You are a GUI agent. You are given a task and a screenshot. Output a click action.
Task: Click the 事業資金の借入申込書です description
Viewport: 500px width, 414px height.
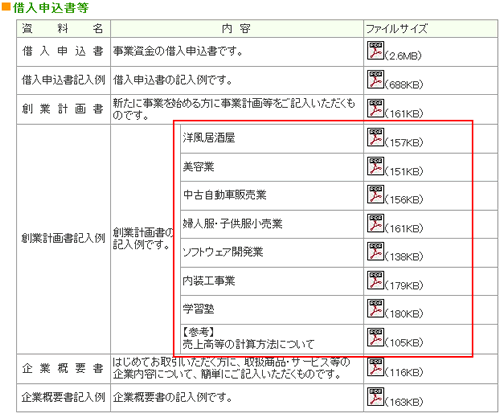[178, 51]
